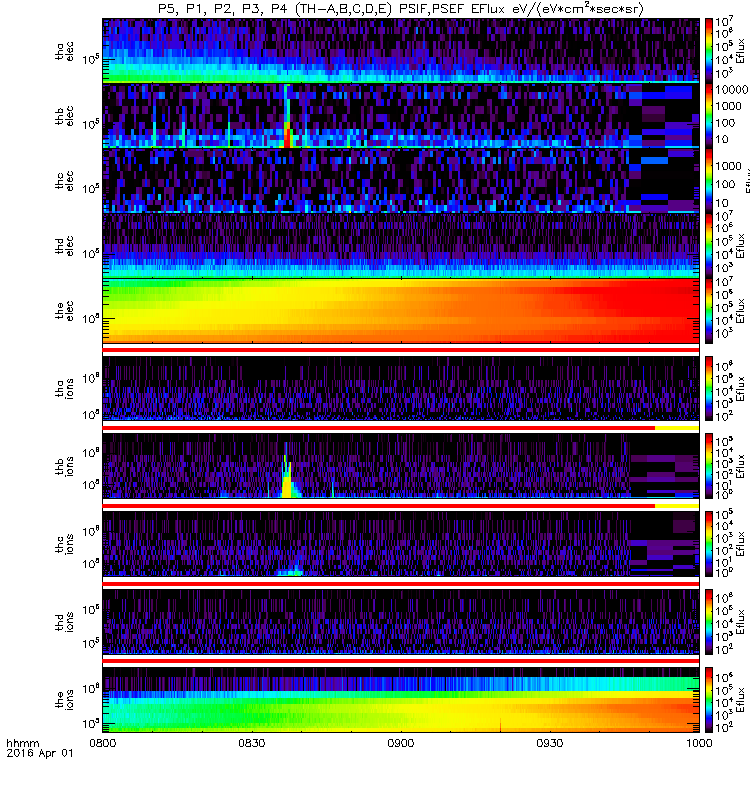Select the 'thc ions' panel label
The width and height of the screenshot is (750, 800).
point(64,544)
